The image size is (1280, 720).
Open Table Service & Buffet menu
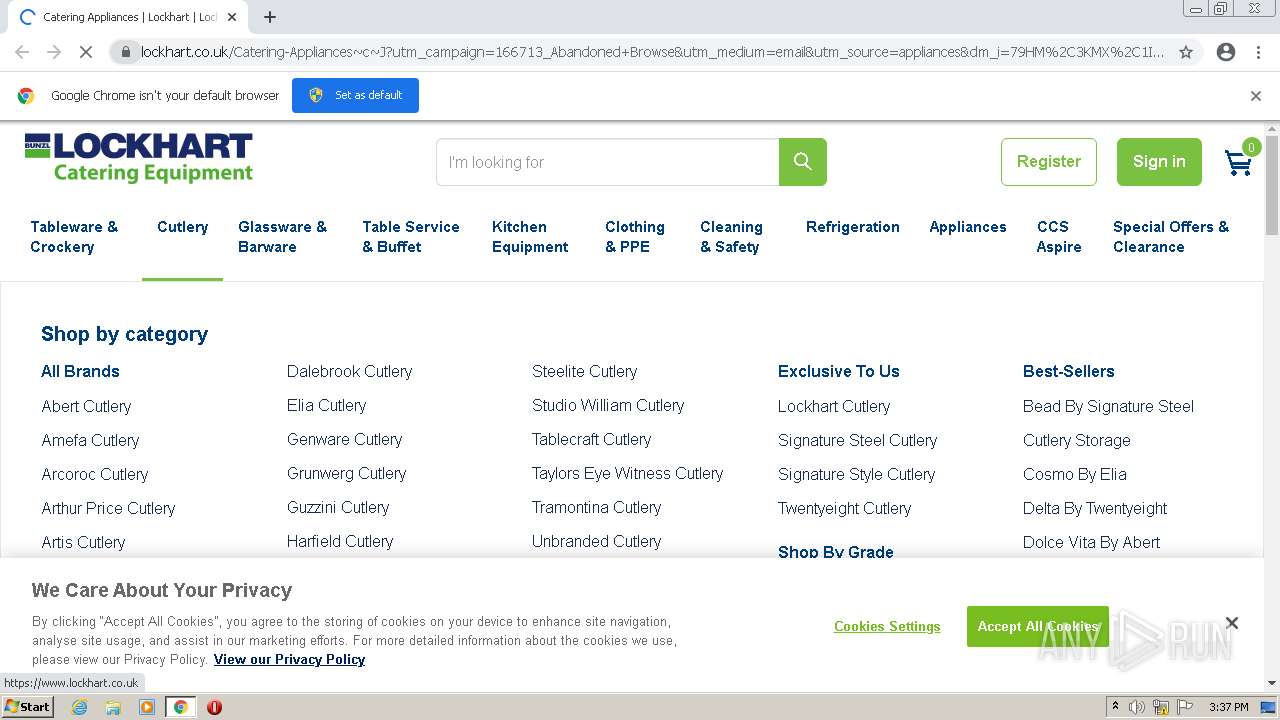[411, 237]
